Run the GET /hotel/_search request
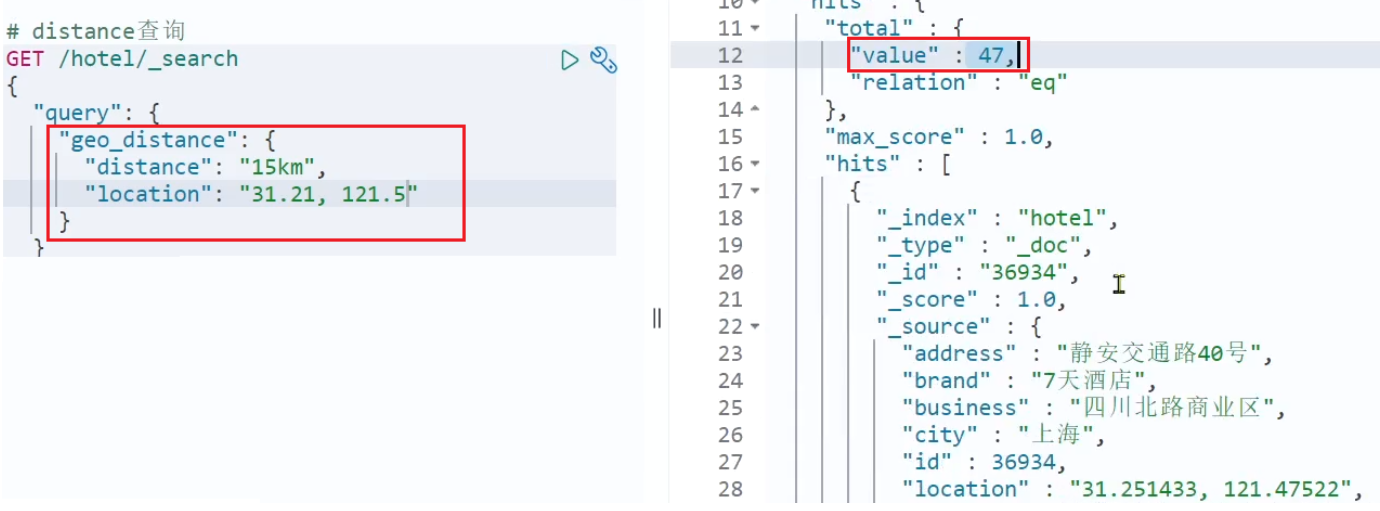The width and height of the screenshot is (1380, 511). point(570,60)
